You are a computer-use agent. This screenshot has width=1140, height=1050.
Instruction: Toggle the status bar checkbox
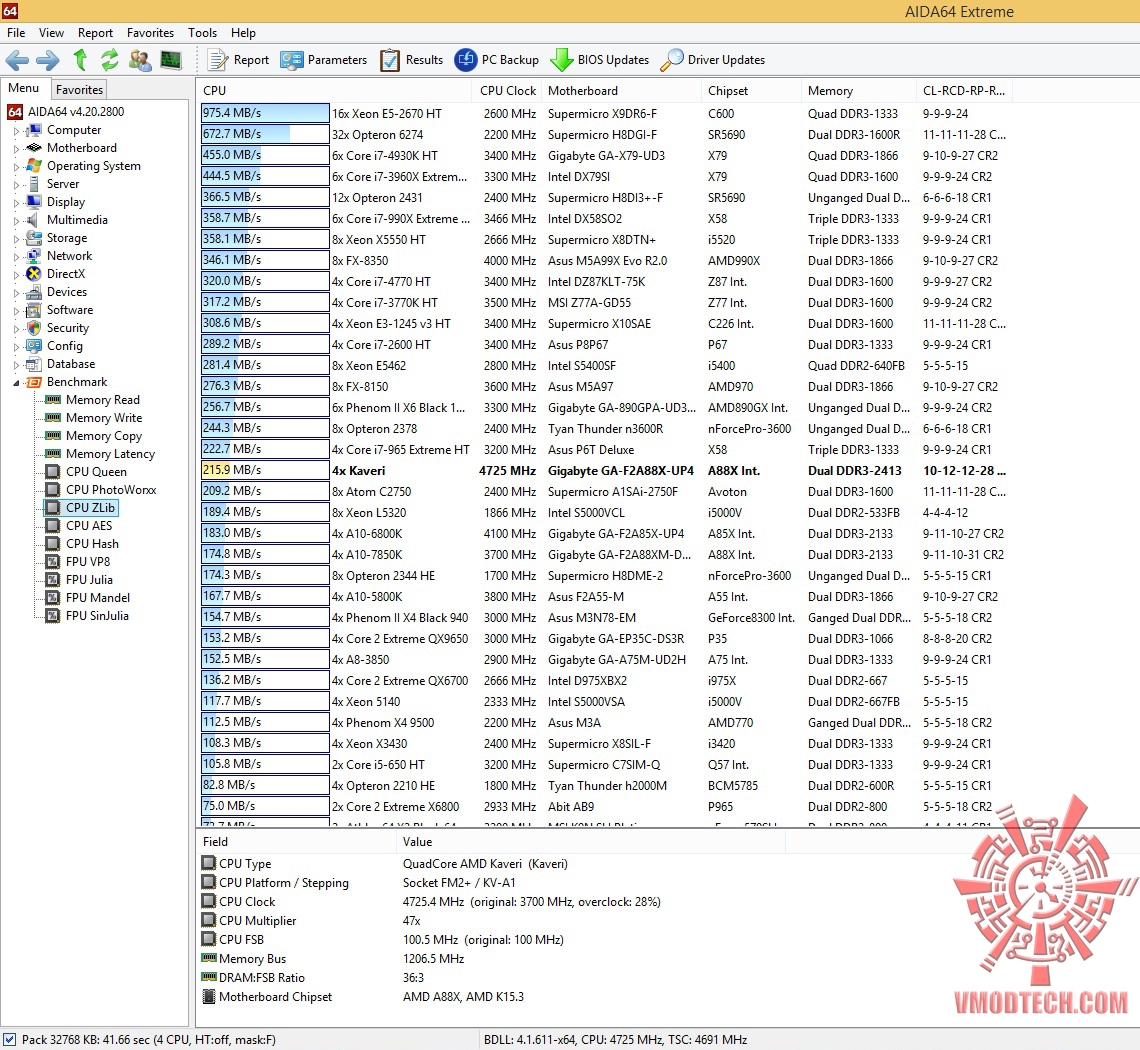click(9, 1039)
